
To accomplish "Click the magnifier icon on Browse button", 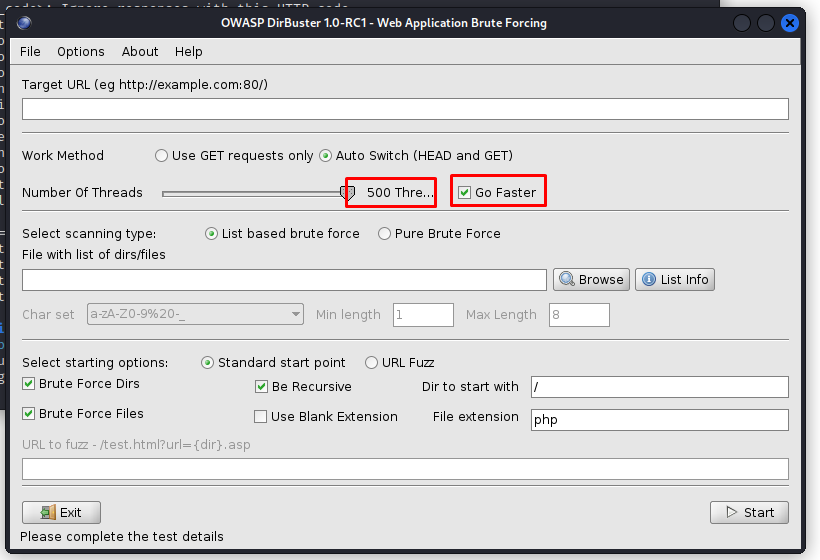I will [x=566, y=279].
